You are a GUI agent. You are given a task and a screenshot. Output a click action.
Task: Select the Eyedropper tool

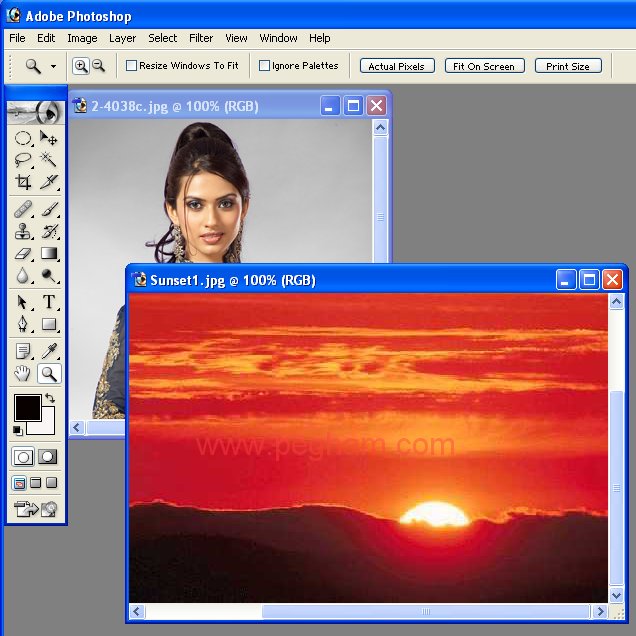tap(48, 351)
